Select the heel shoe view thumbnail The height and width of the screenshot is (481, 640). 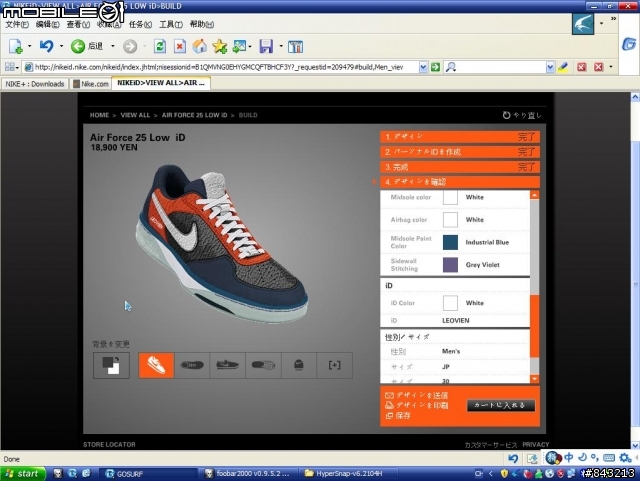click(x=299, y=365)
